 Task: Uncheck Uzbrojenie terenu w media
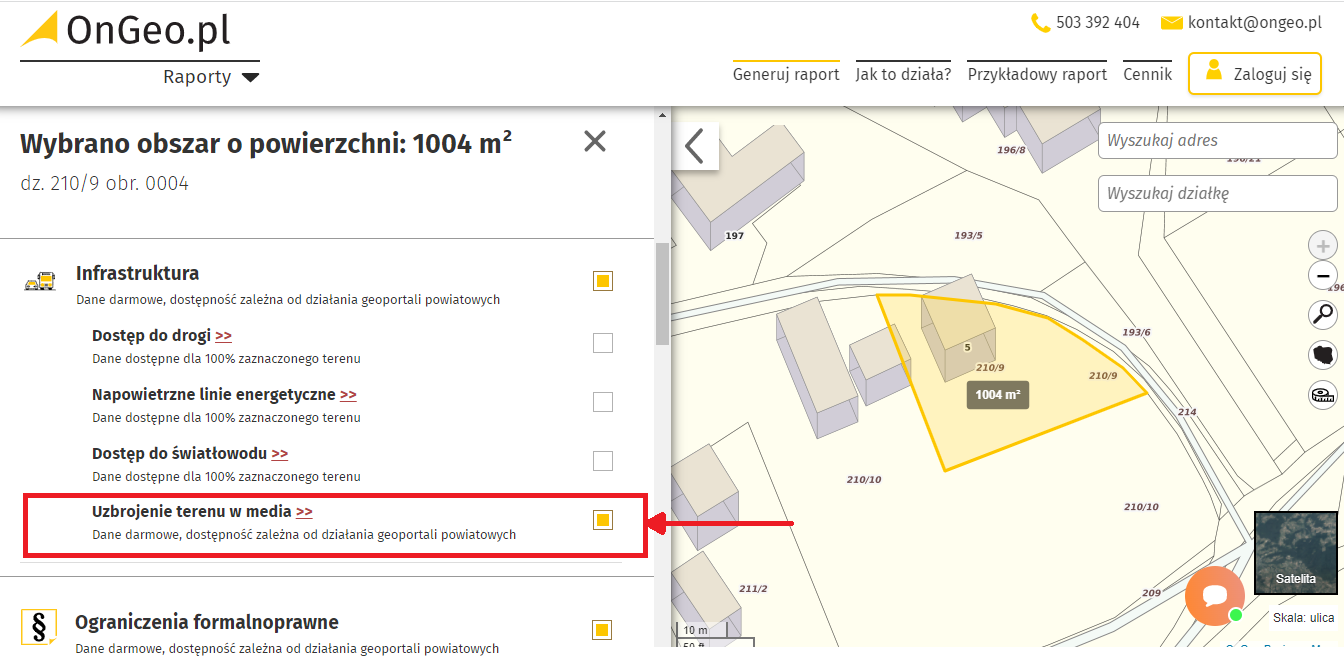(x=602, y=520)
